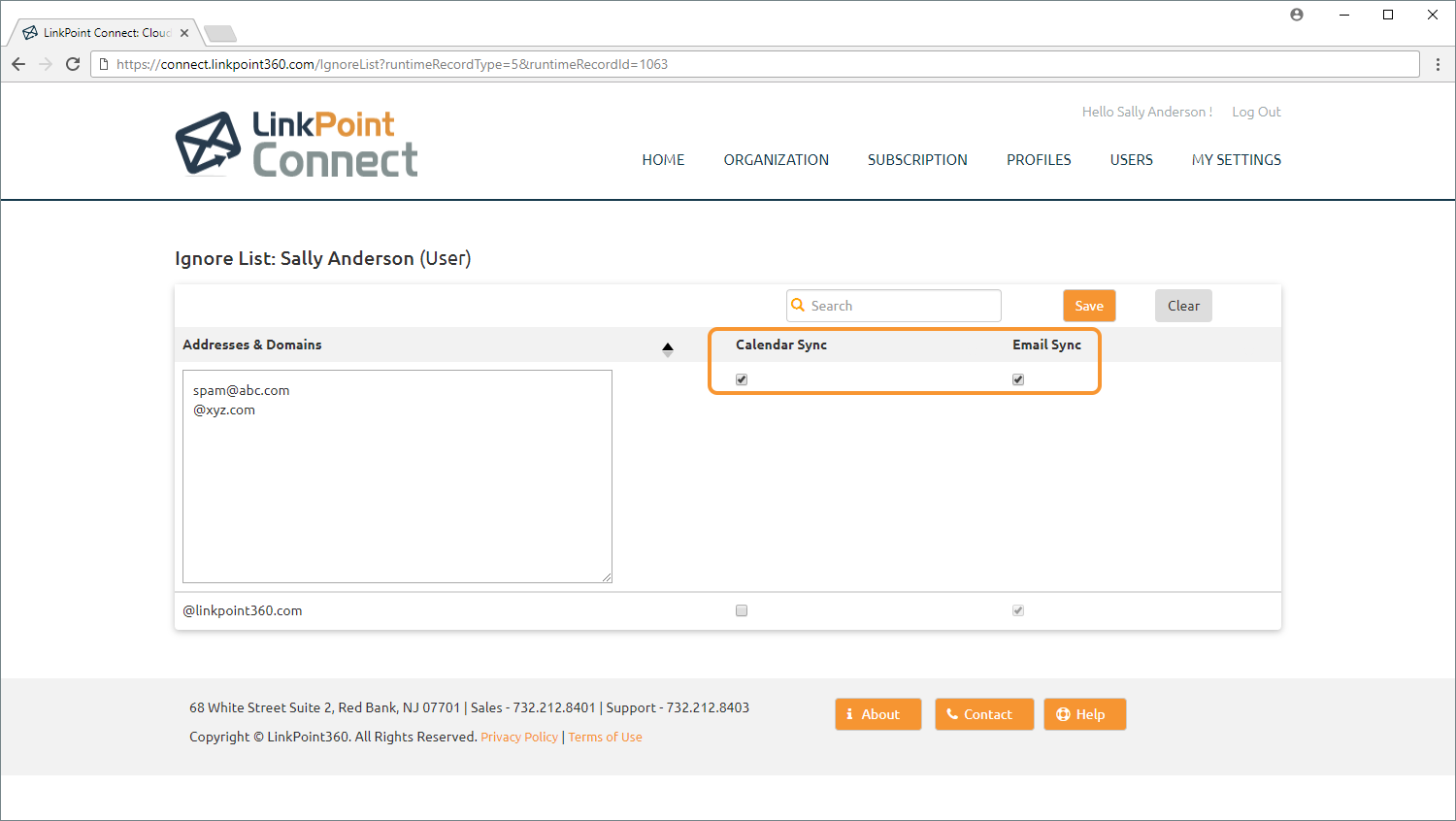Open the Chrome three-dot menu
Viewport: 1456px width, 821px height.
coord(1438,64)
